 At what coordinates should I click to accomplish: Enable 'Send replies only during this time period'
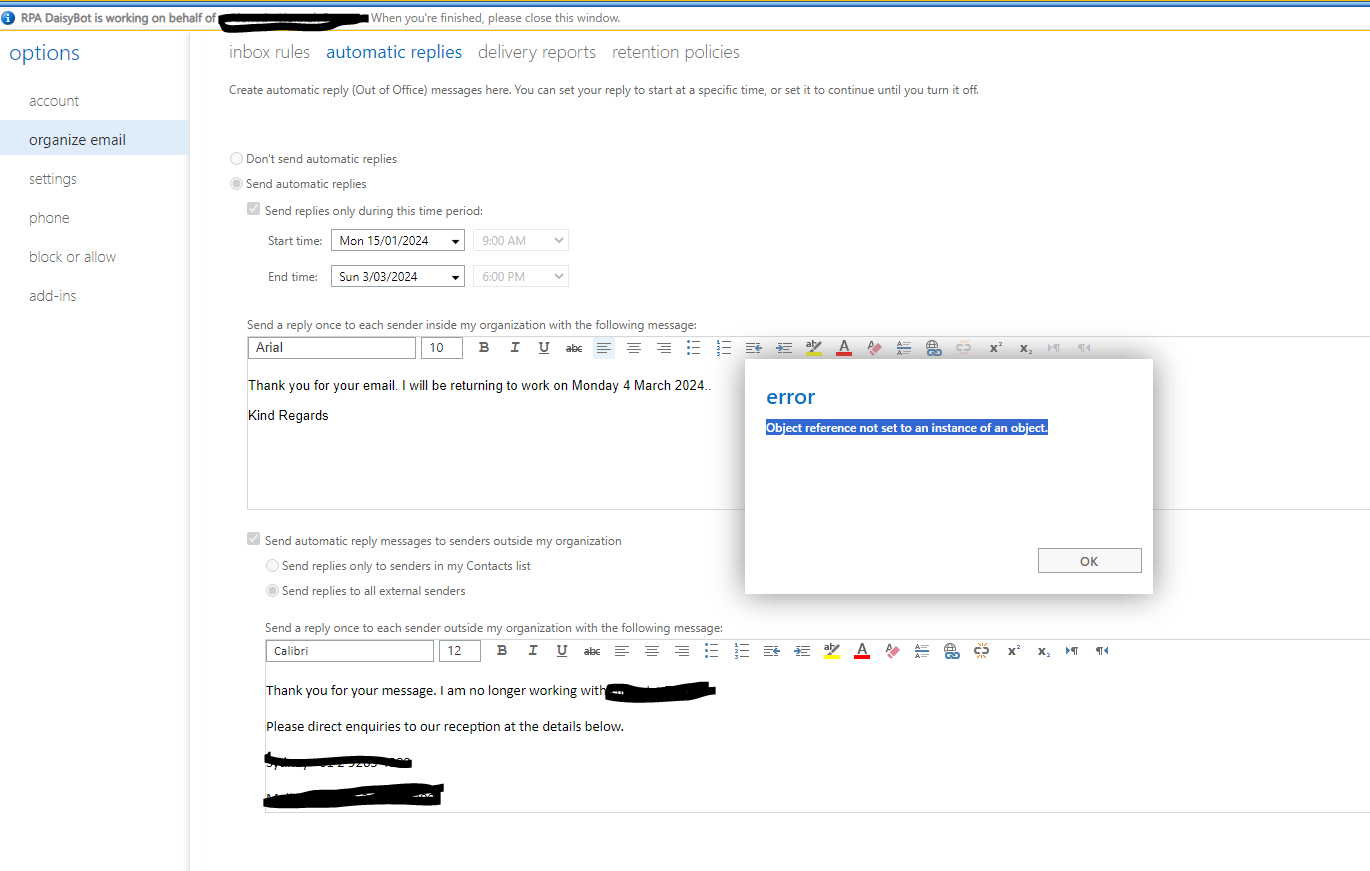pos(253,208)
